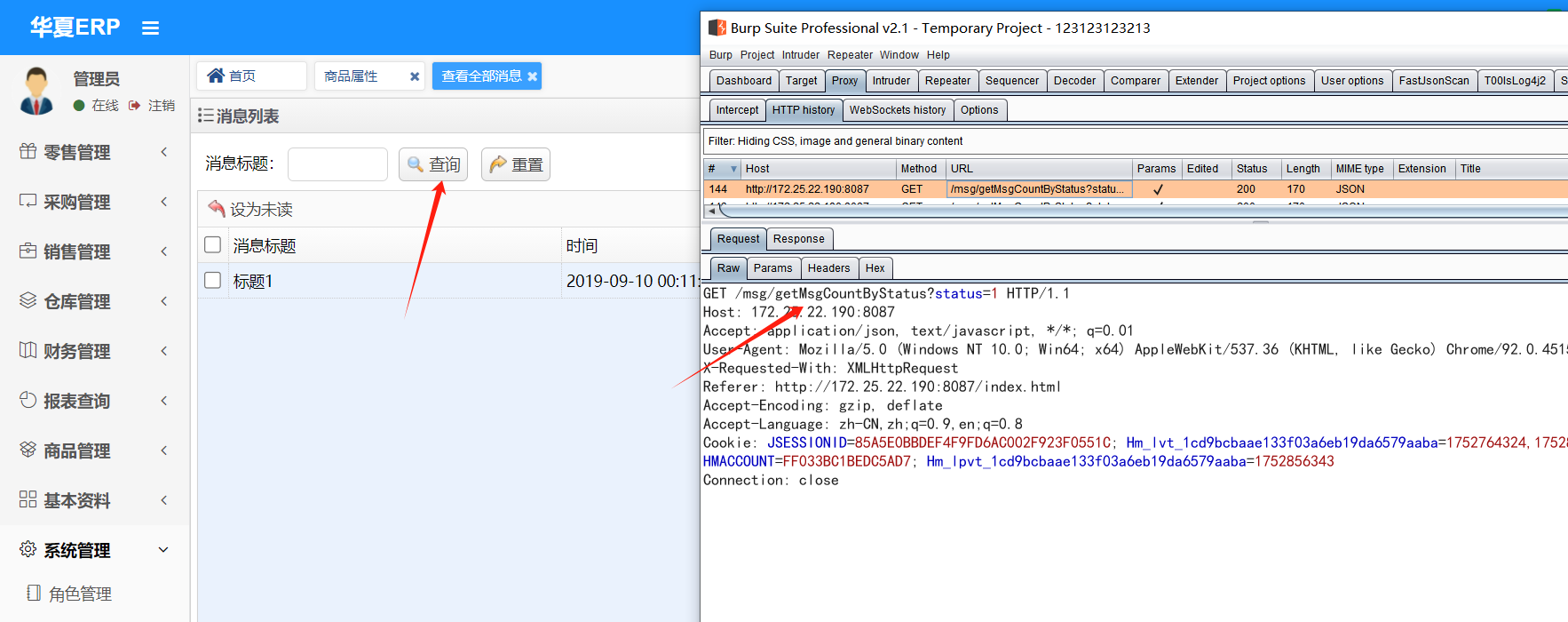
Task: Open the Repeater menu in menu bar
Action: coord(851,55)
